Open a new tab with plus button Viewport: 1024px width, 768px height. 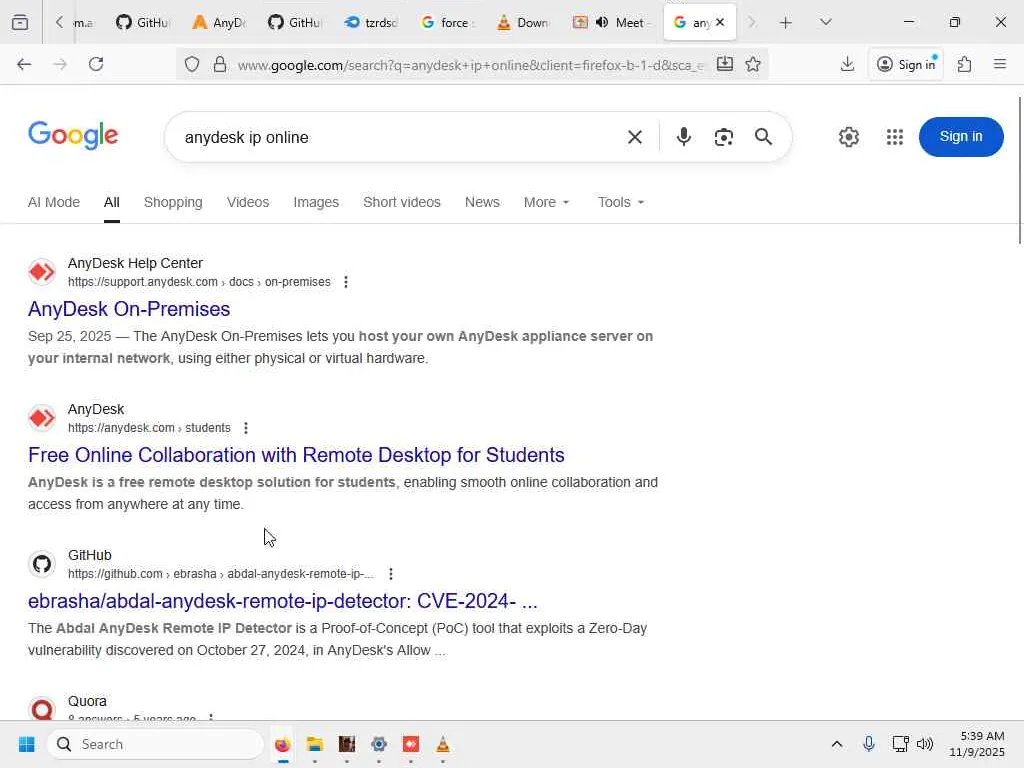point(786,23)
